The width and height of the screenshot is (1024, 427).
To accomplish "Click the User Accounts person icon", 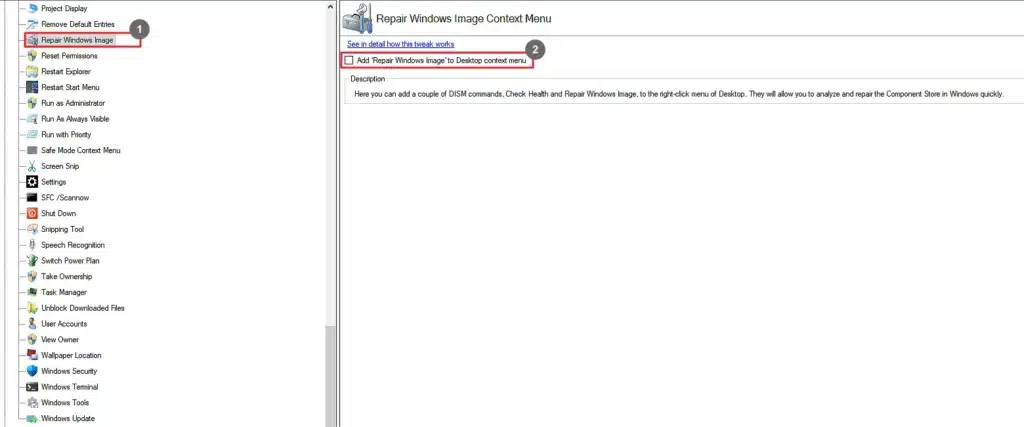I will 32,323.
